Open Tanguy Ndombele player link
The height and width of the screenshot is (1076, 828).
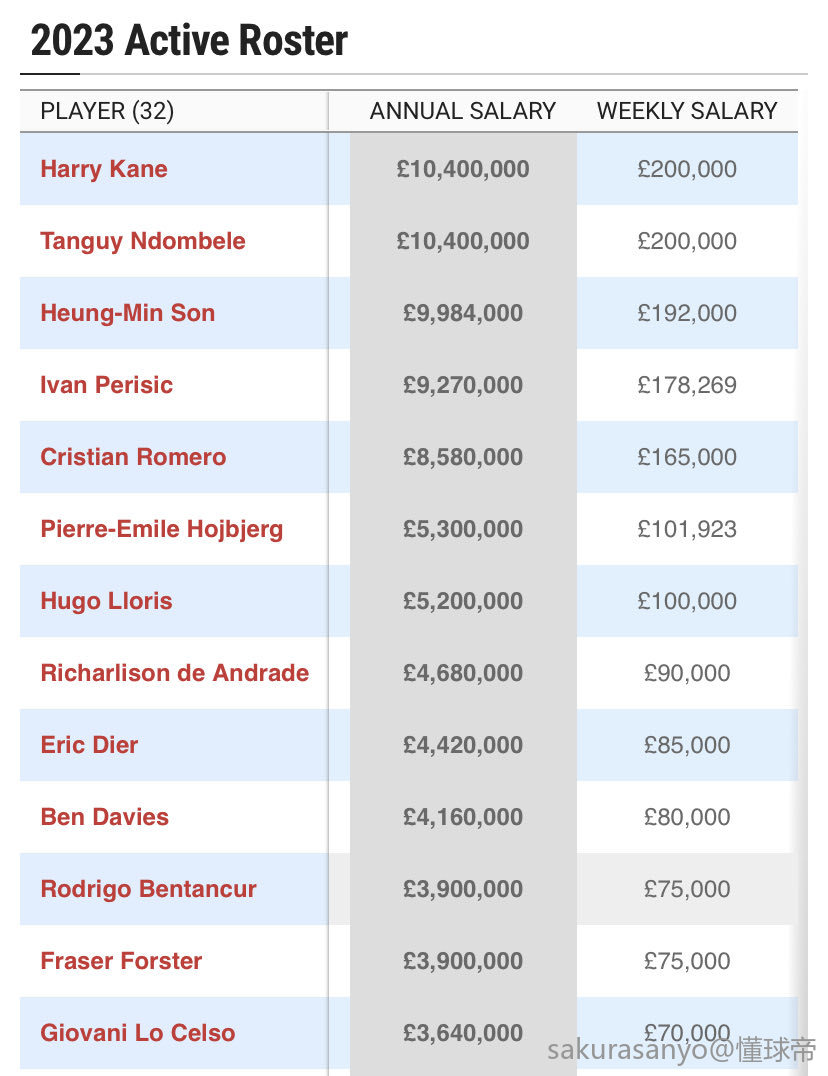[x=143, y=241]
